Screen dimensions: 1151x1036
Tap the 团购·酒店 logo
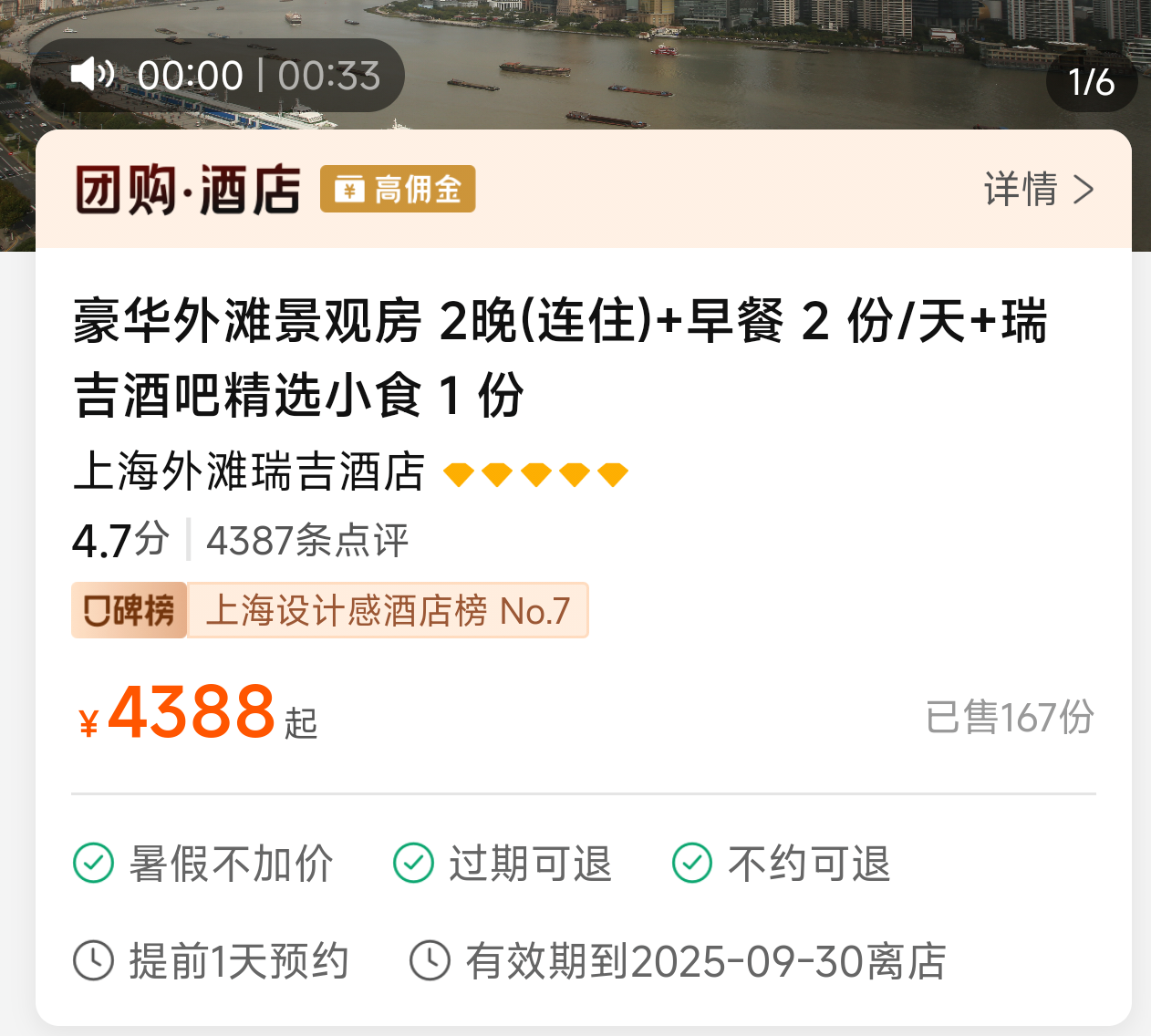pyautogui.click(x=188, y=190)
